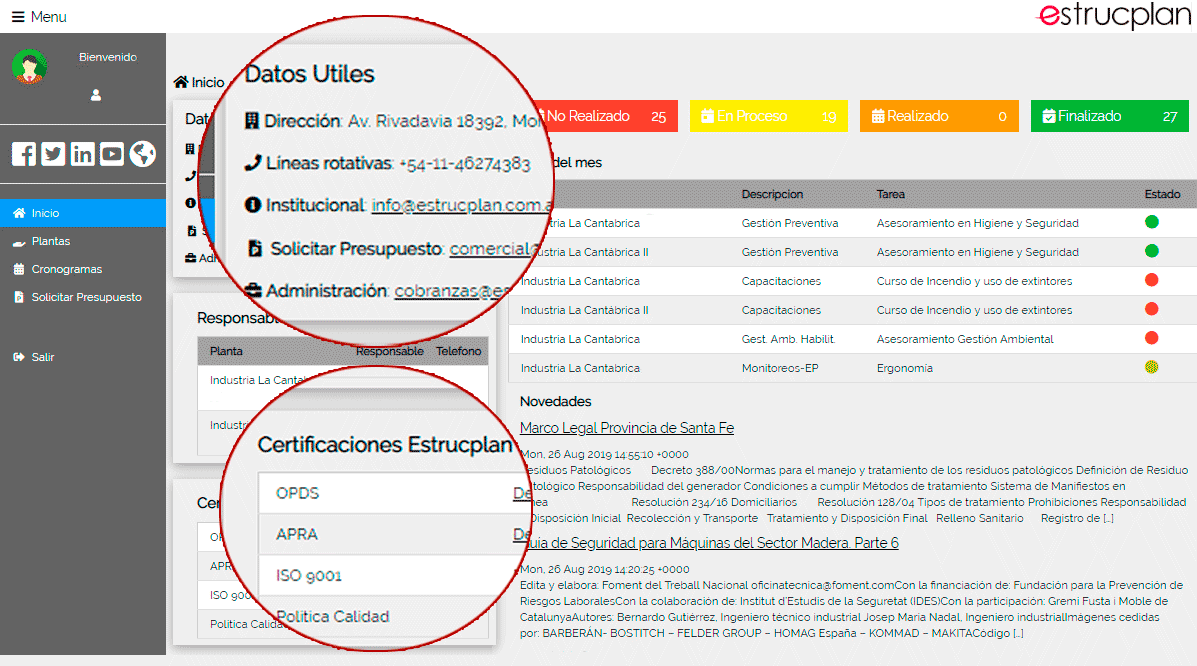Click the red status dot for Cantabrica Capacitaciones
This screenshot has width=1197, height=666.
coord(1152,280)
